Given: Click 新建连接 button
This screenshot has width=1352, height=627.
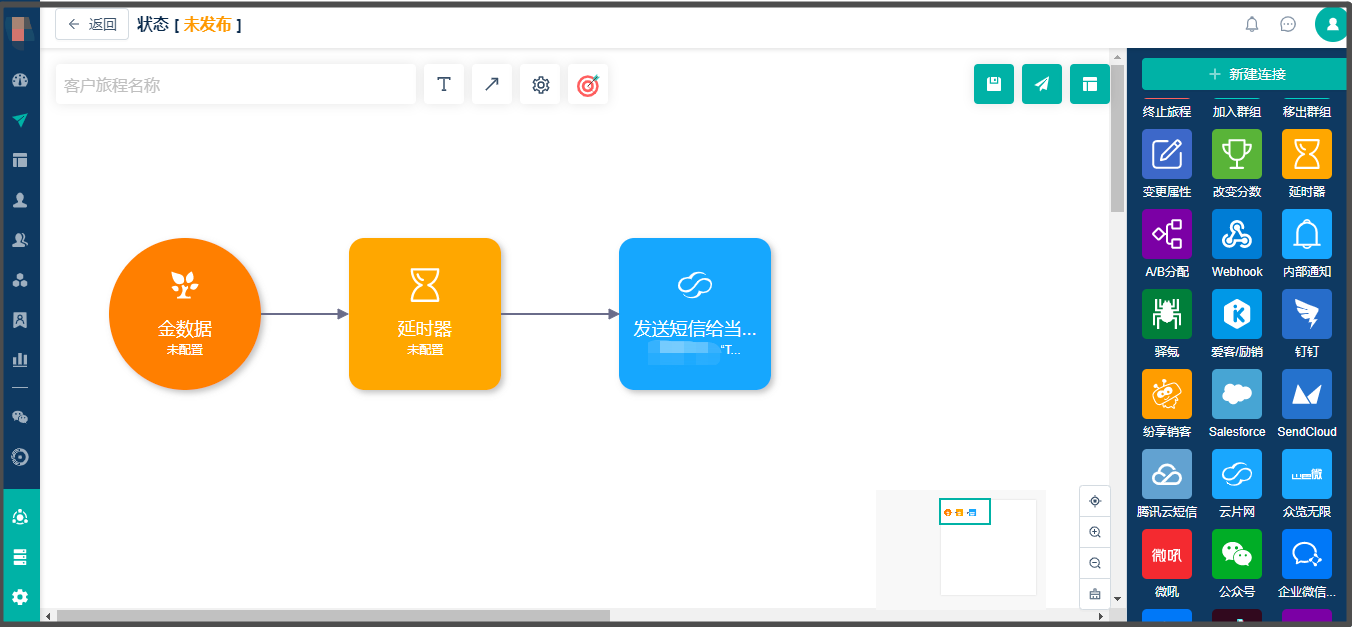Looking at the screenshot, I should point(1246,74).
